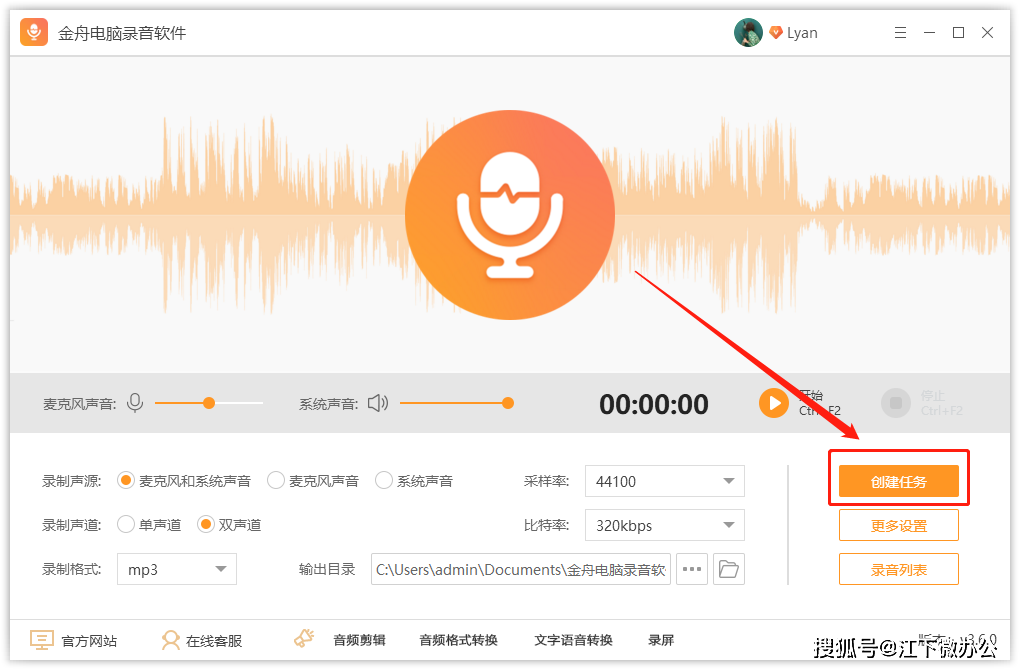This screenshot has height=670, width=1020.
Task: Open 在线客服 support link
Action: [214, 641]
